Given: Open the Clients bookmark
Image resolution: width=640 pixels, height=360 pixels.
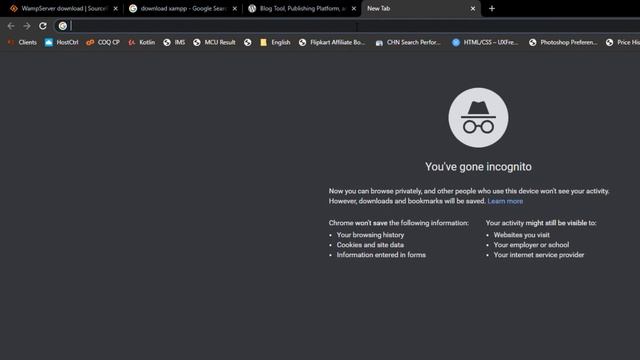Looking at the screenshot, I should 22,42.
